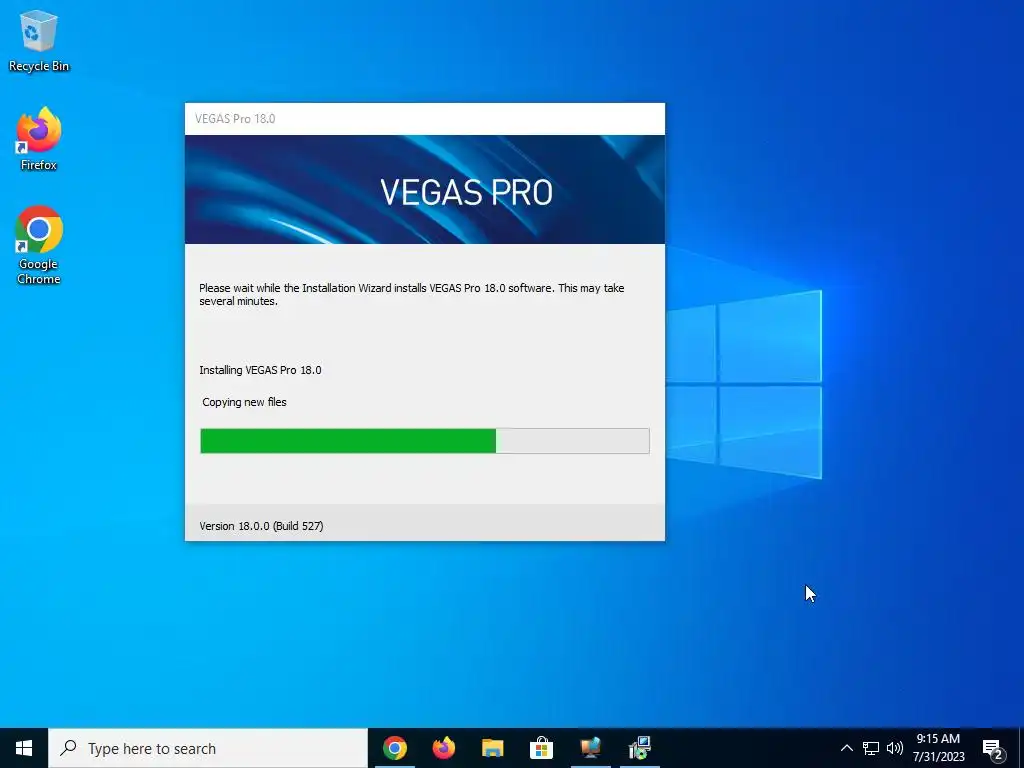
Task: Click the green installation progress bar
Action: pyautogui.click(x=424, y=441)
